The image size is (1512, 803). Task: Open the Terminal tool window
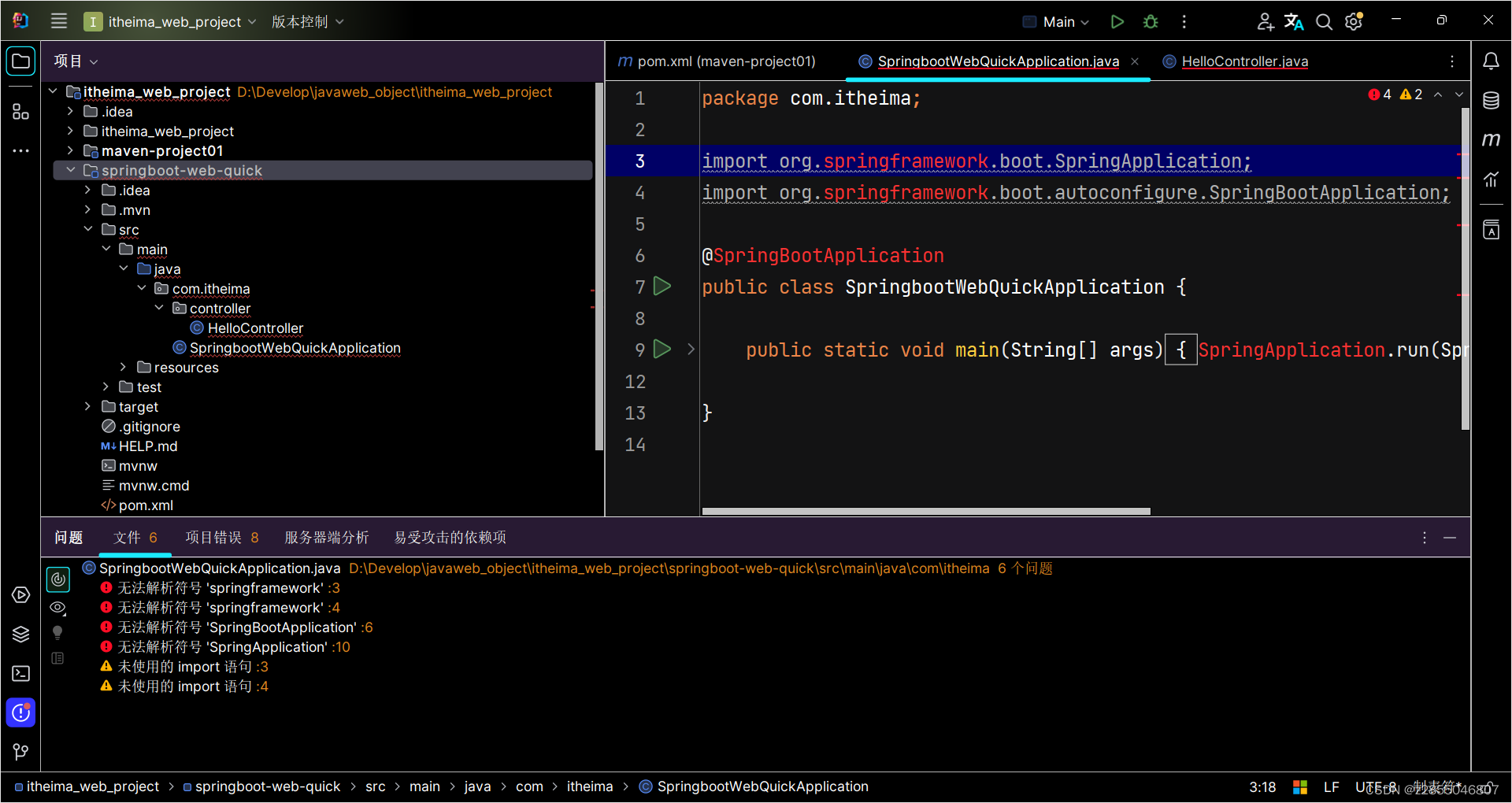[x=20, y=673]
